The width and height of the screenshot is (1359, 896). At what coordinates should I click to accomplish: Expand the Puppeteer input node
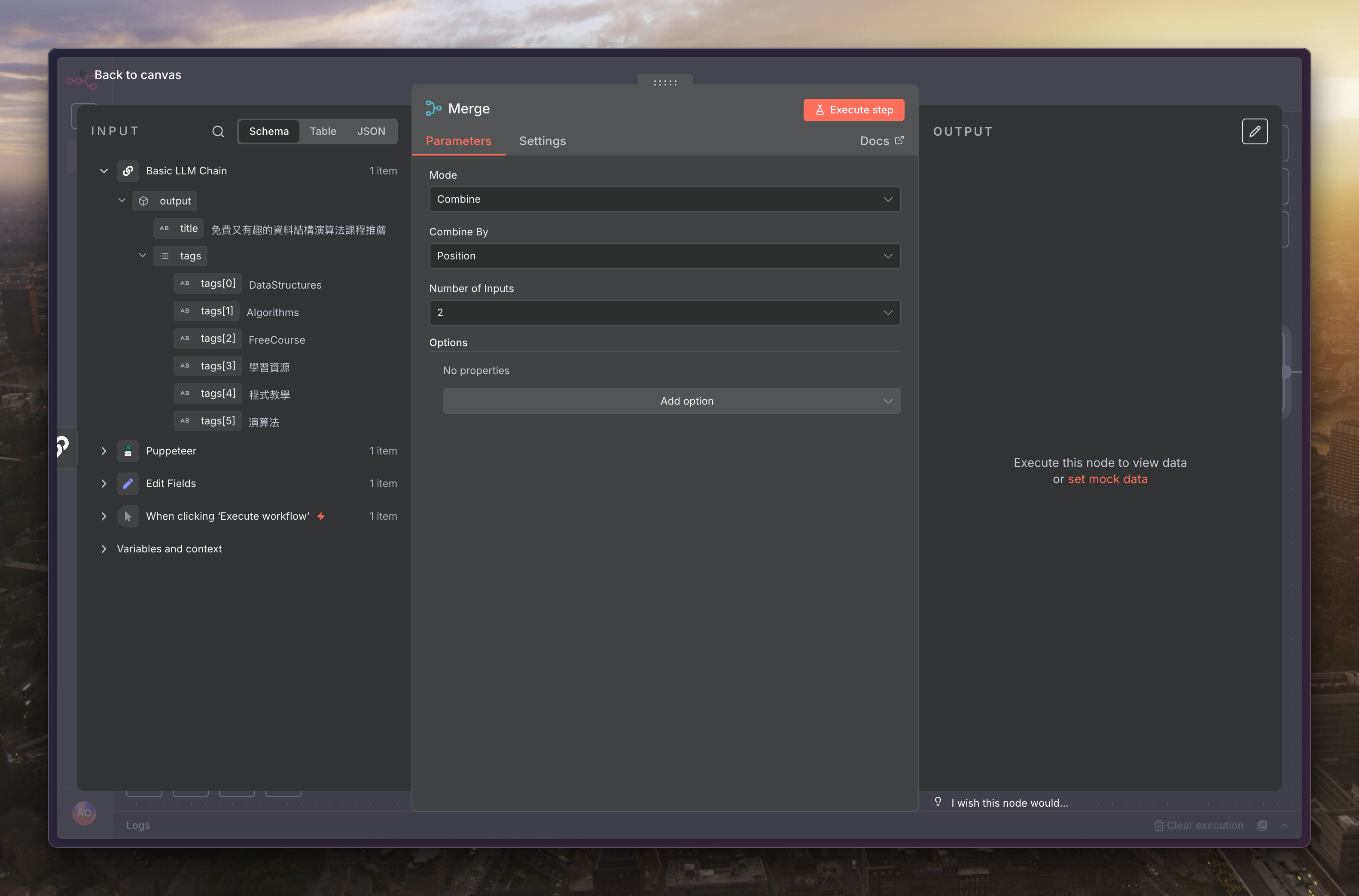tap(104, 451)
